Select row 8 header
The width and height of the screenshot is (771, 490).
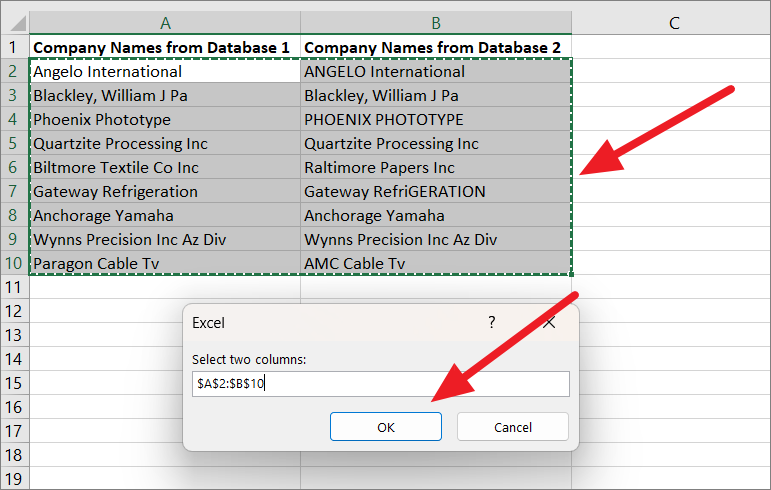(13, 215)
